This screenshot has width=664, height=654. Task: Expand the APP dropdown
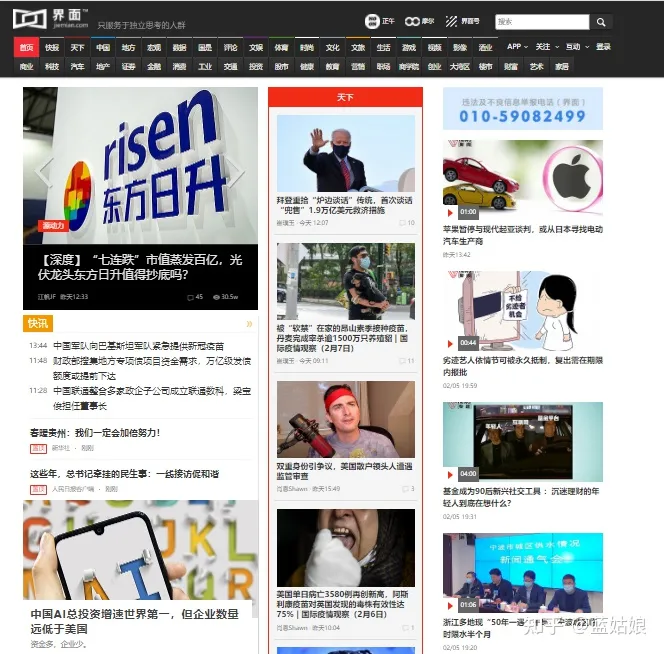pos(517,47)
